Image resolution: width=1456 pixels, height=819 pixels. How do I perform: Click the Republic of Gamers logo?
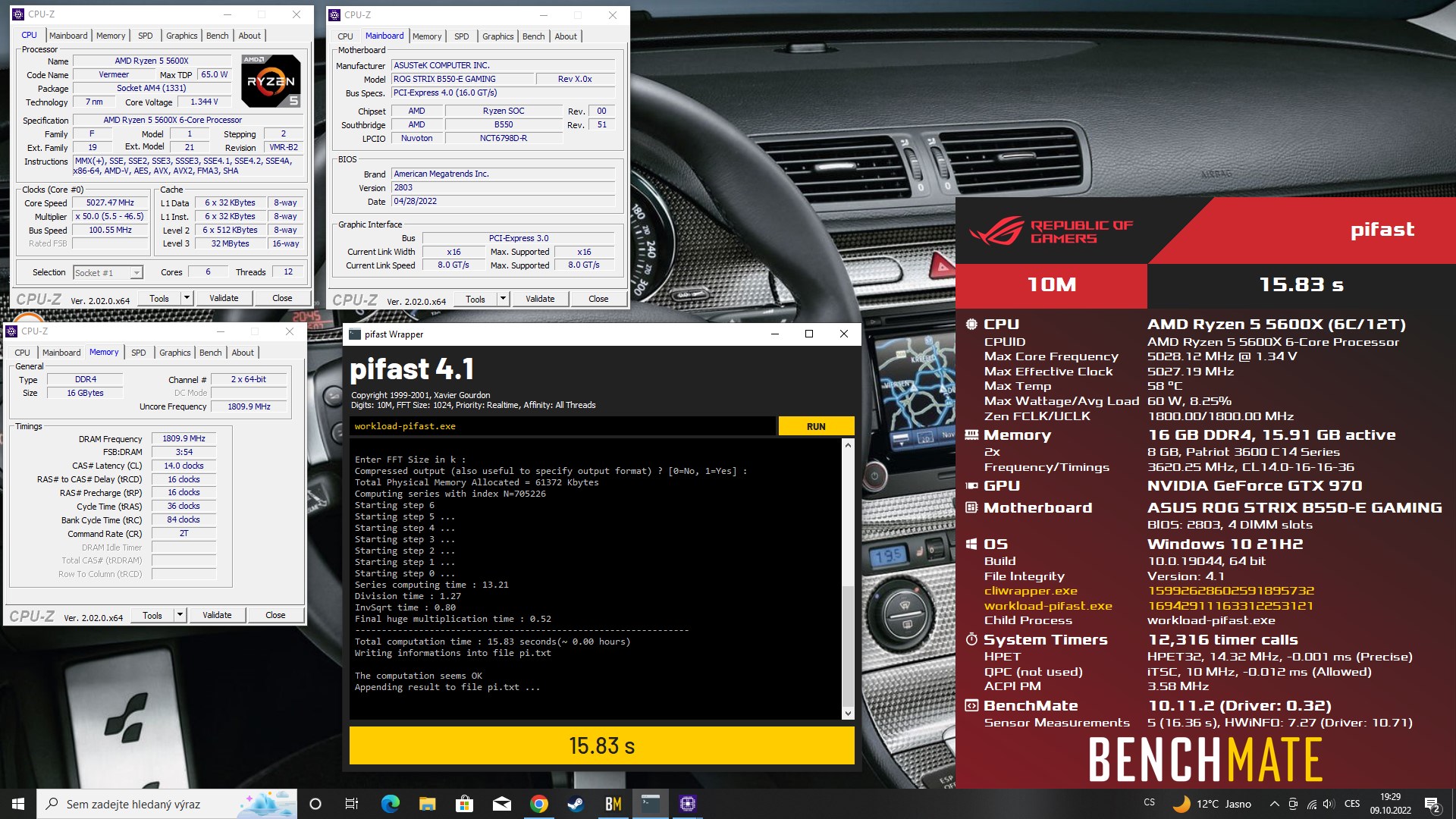pyautogui.click(x=1051, y=231)
